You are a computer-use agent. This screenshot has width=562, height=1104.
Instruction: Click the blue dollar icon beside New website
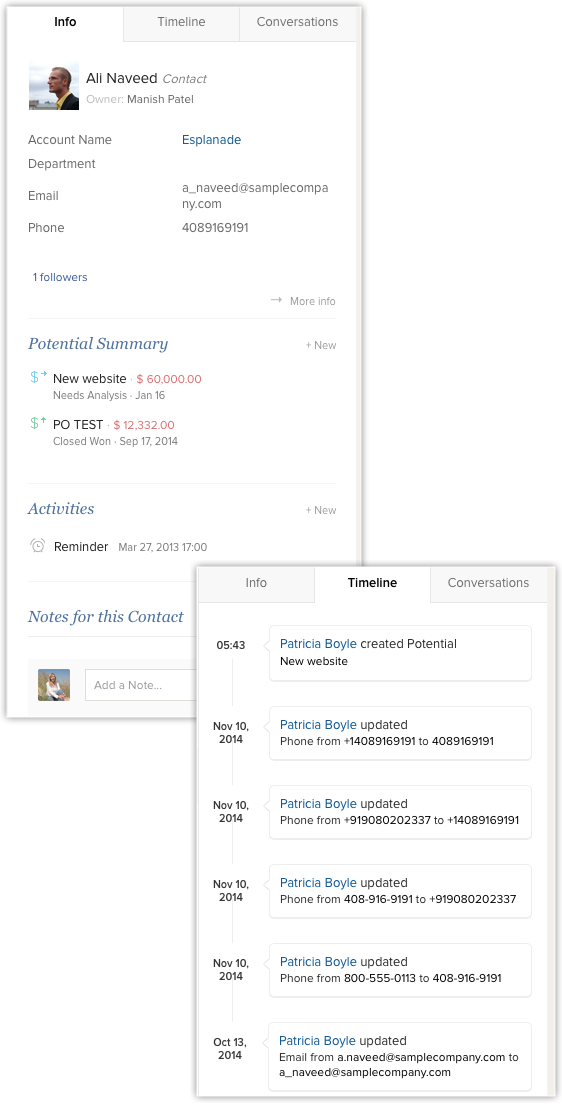point(39,377)
